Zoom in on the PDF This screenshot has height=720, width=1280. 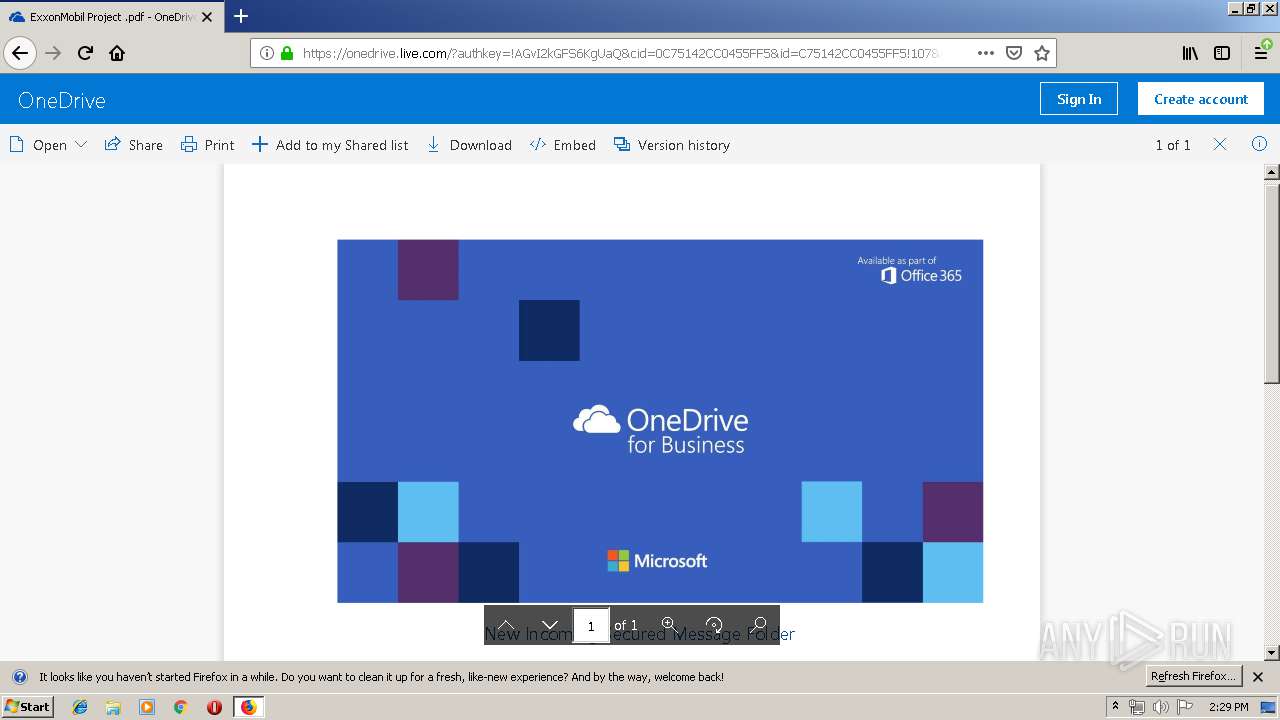[x=668, y=625]
